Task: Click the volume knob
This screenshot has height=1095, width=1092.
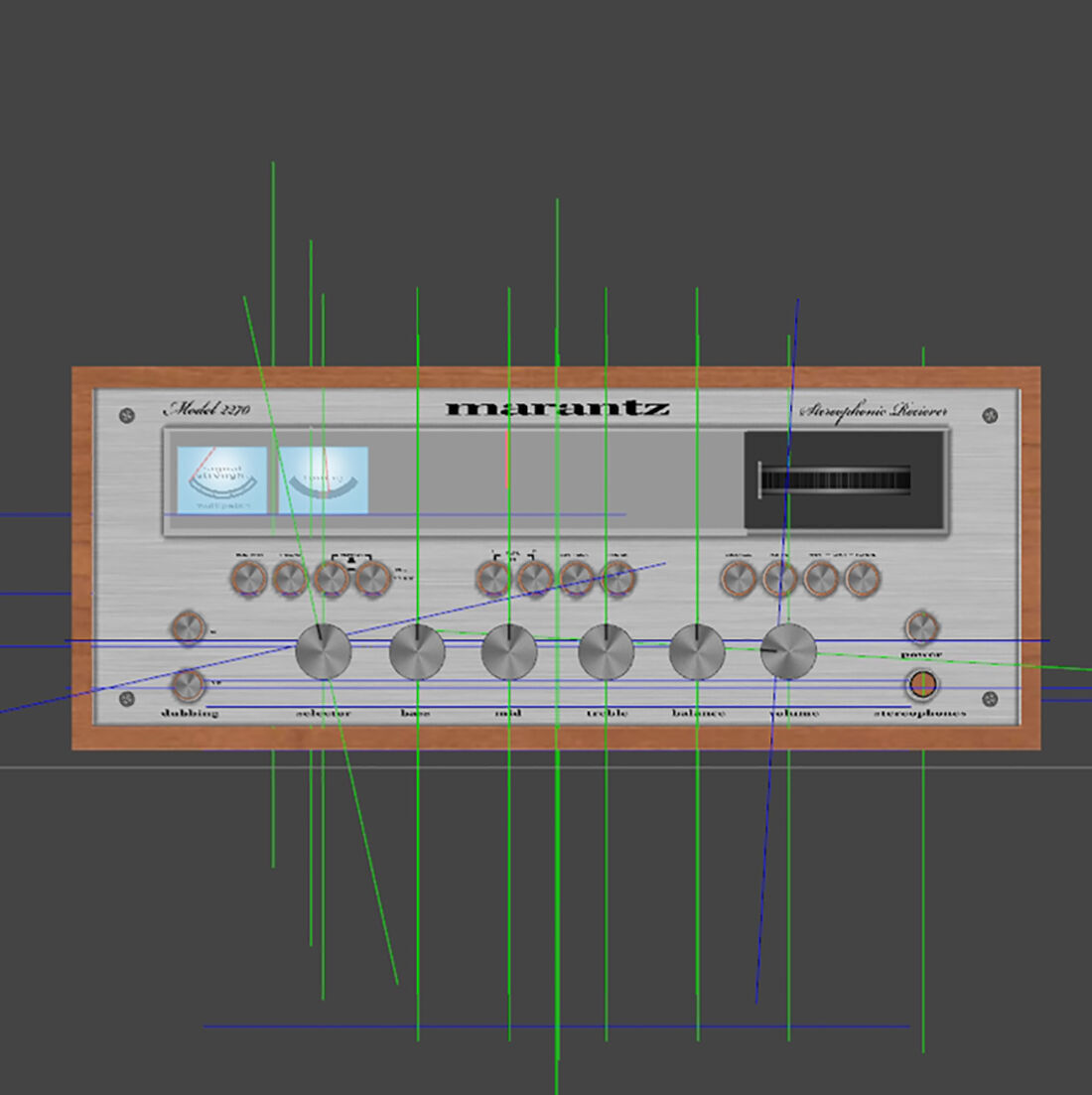Action: coord(788,651)
